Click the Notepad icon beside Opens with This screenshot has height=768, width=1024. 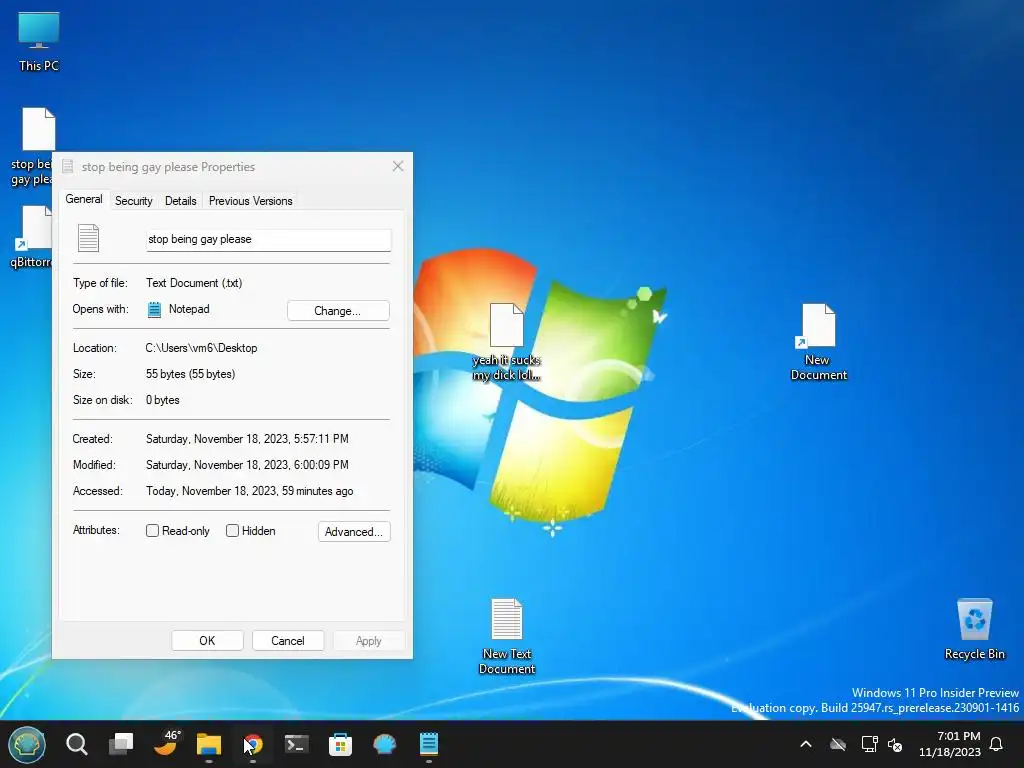tap(154, 310)
